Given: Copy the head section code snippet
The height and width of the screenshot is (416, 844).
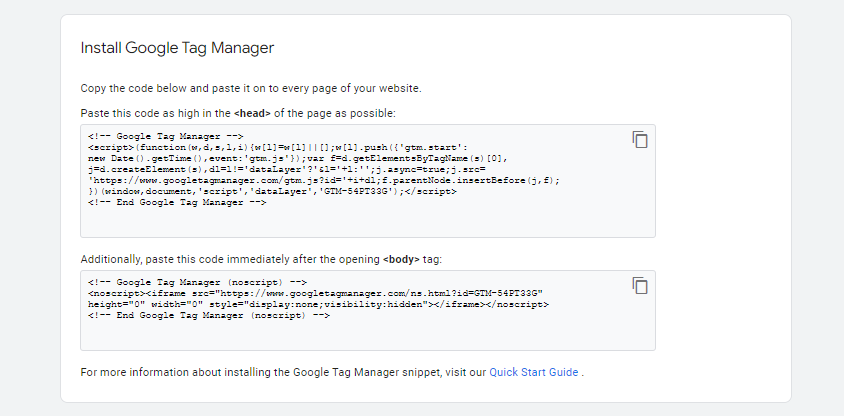Looking at the screenshot, I should point(640,140).
